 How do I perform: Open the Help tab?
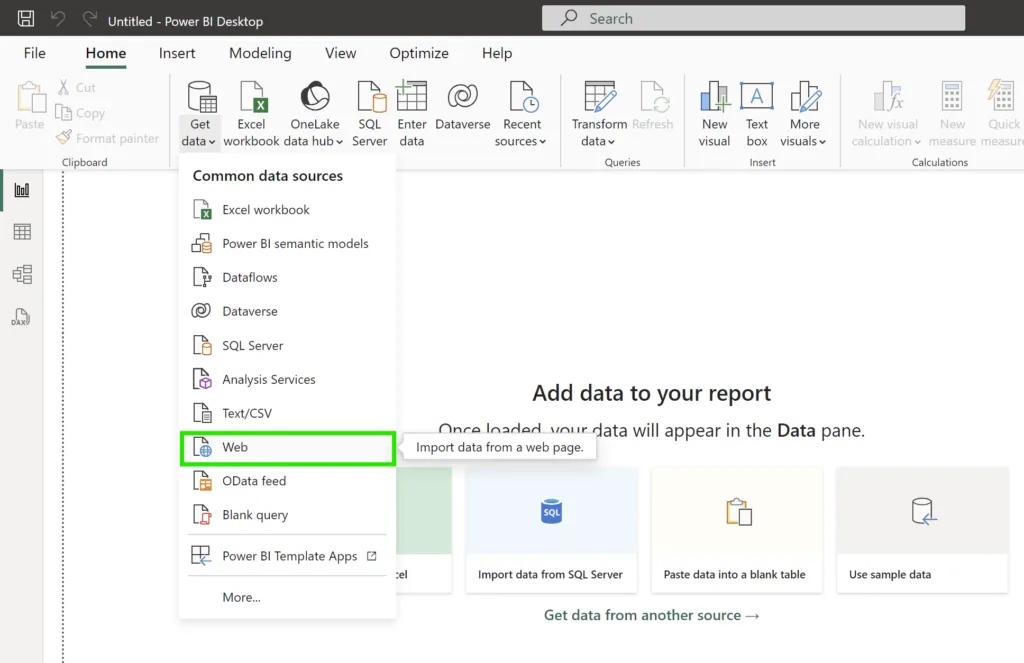point(497,53)
